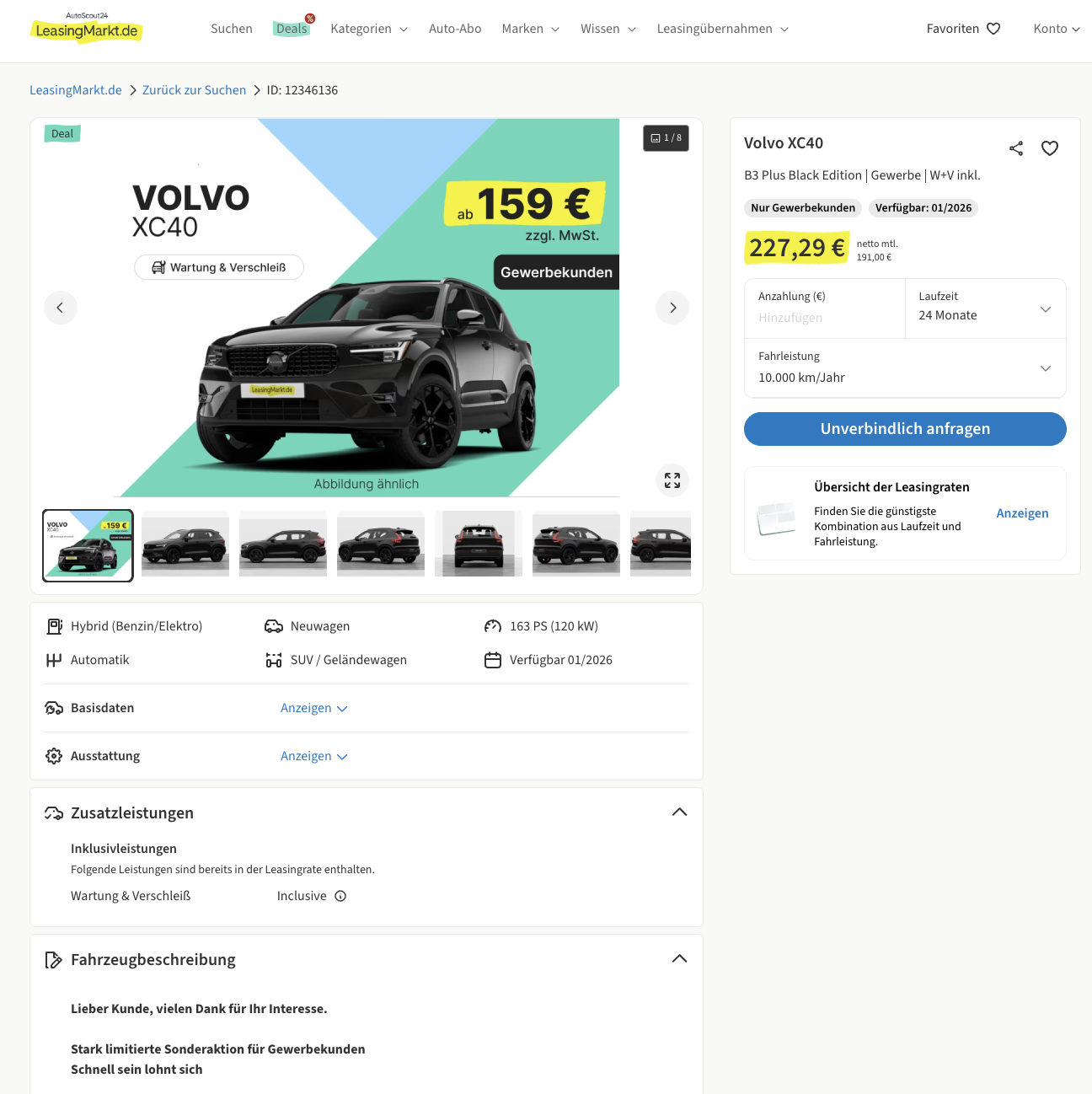Open fullscreen image view icon
The width and height of the screenshot is (1092, 1094).
point(672,480)
